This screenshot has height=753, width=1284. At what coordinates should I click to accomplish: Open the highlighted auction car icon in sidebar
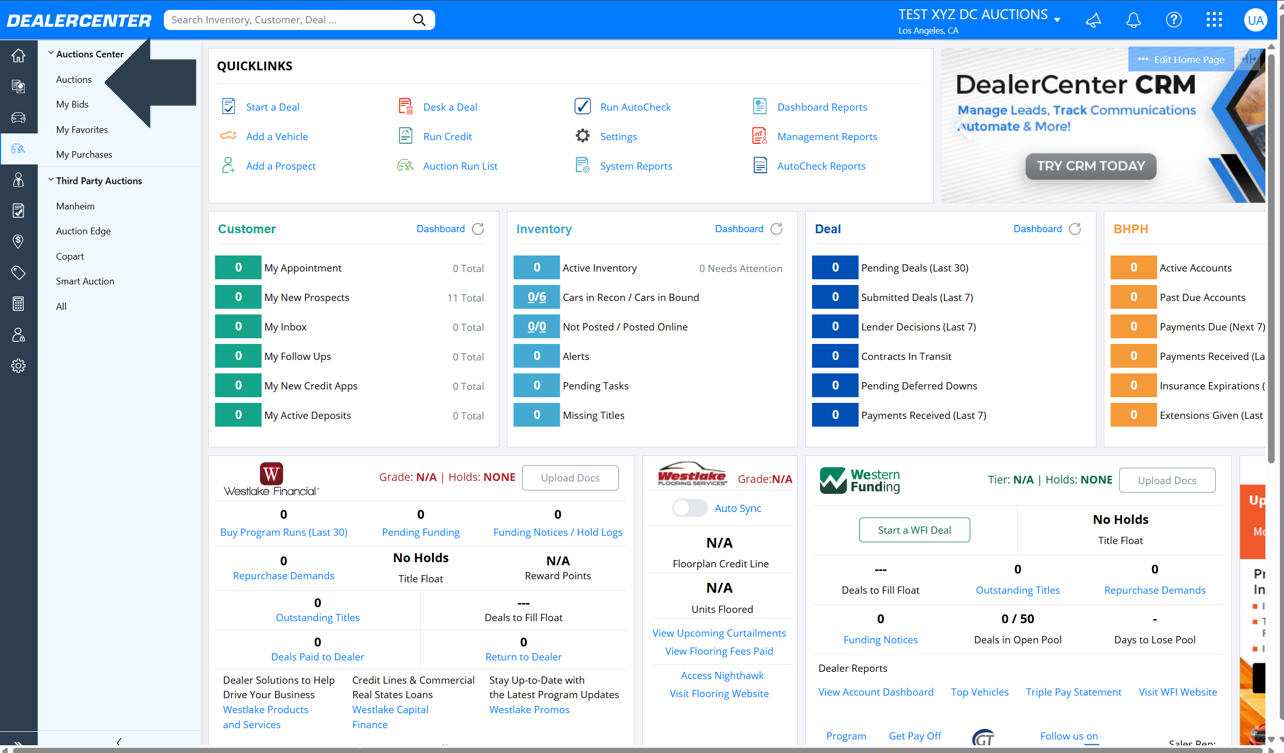coord(18,148)
